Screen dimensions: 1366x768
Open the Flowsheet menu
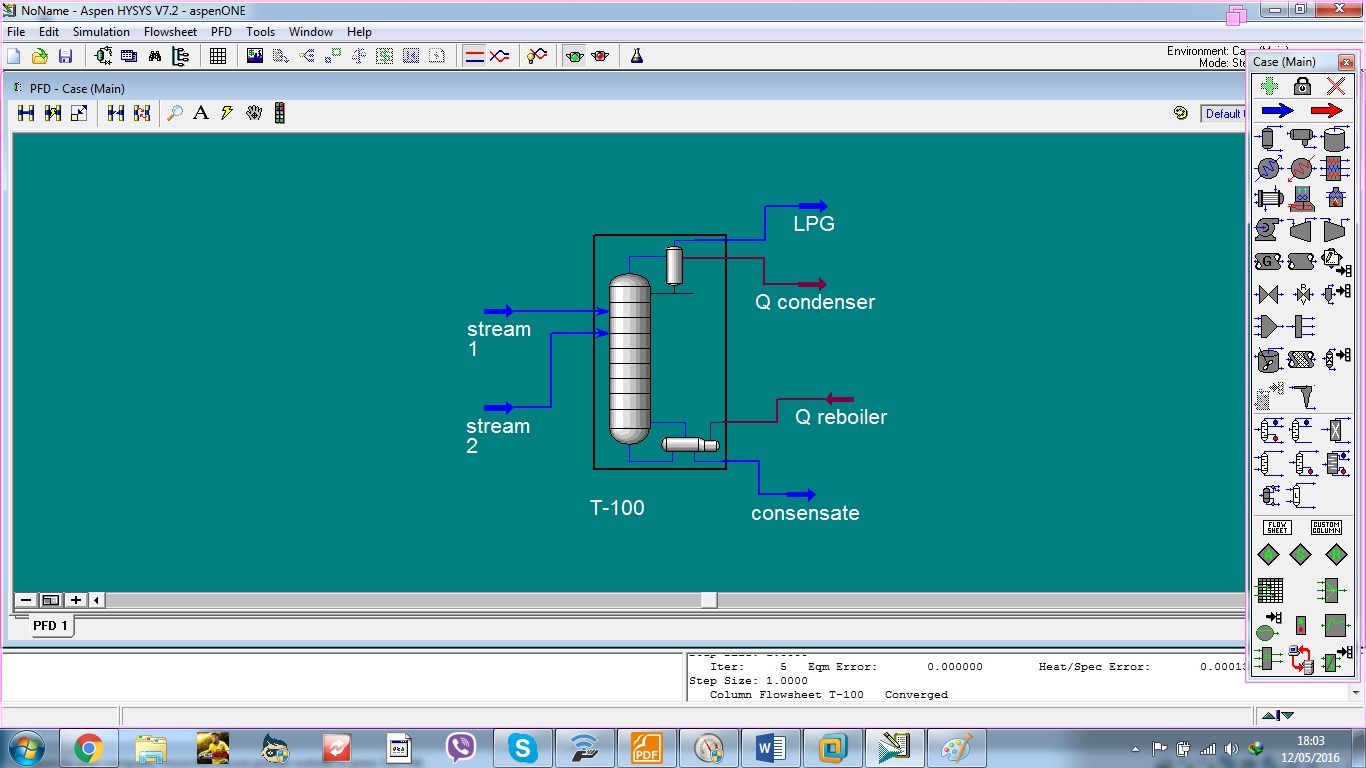coord(170,31)
